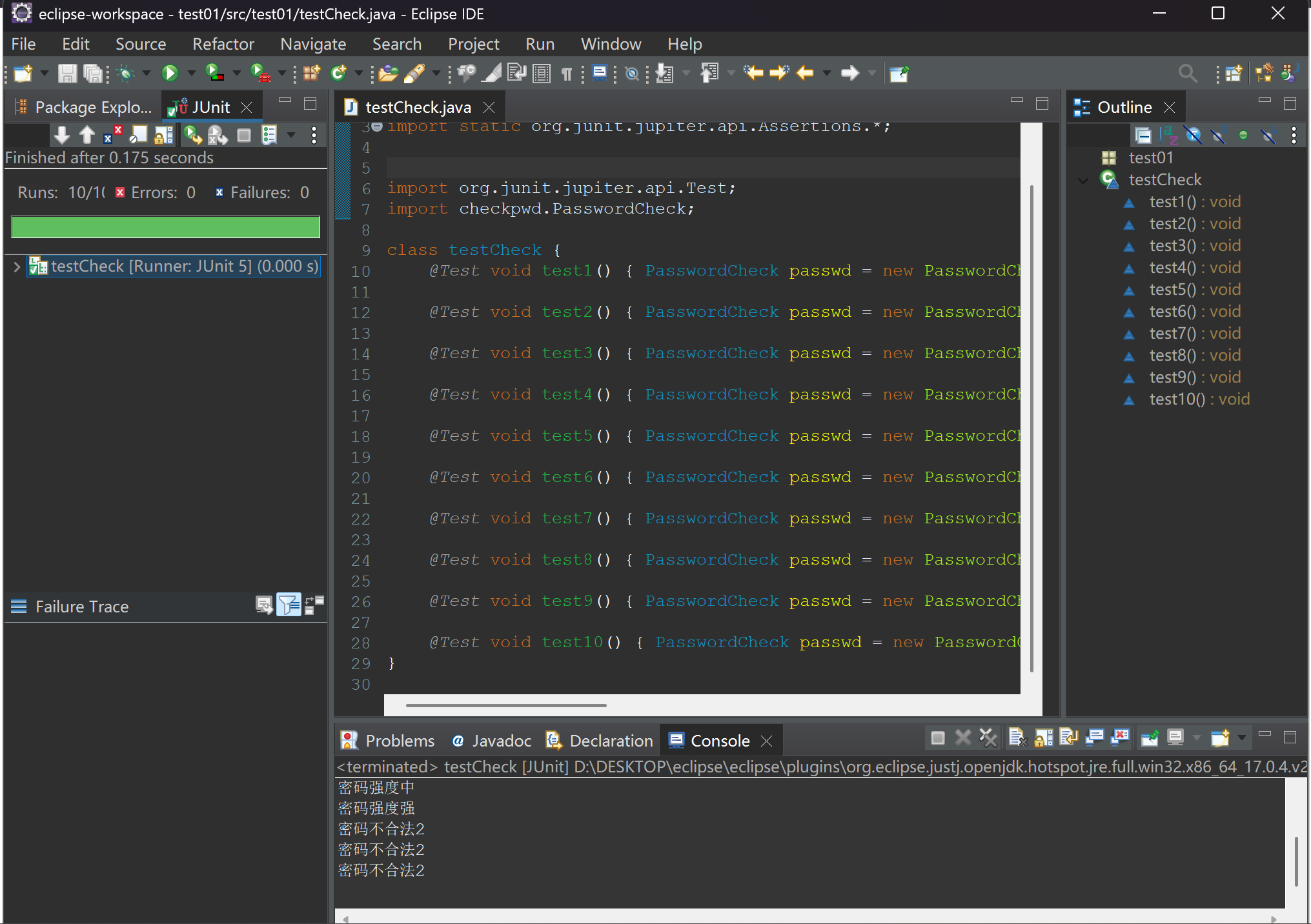Click the Save All icon
1311x924 pixels.
point(94,74)
